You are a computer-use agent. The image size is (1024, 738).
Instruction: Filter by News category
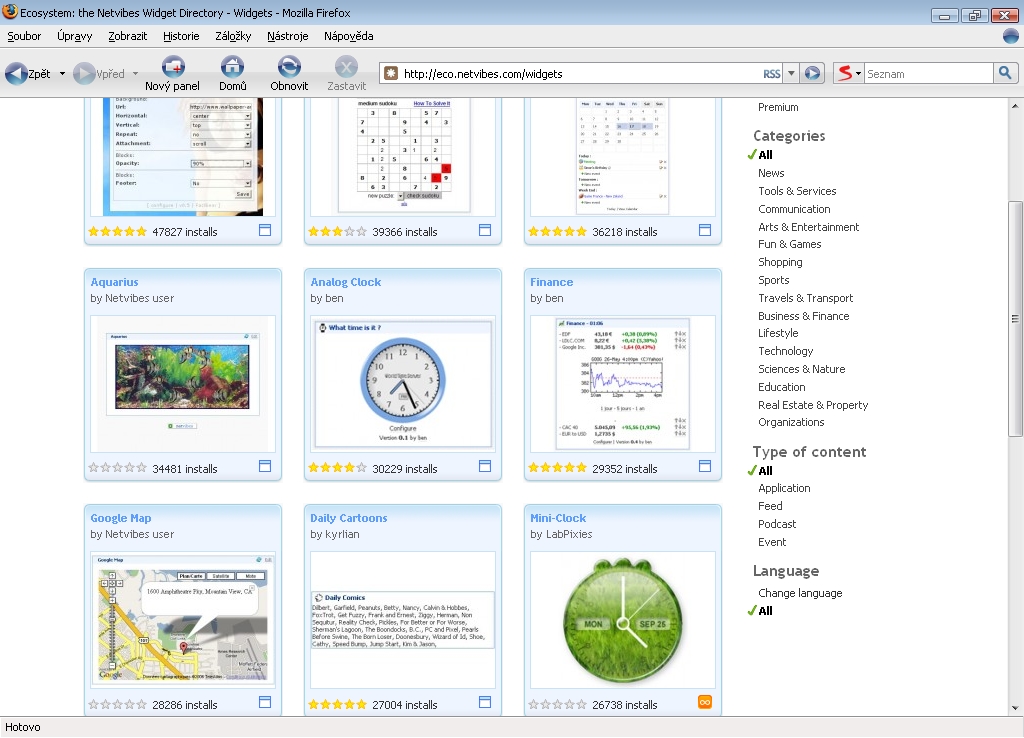[x=771, y=173]
